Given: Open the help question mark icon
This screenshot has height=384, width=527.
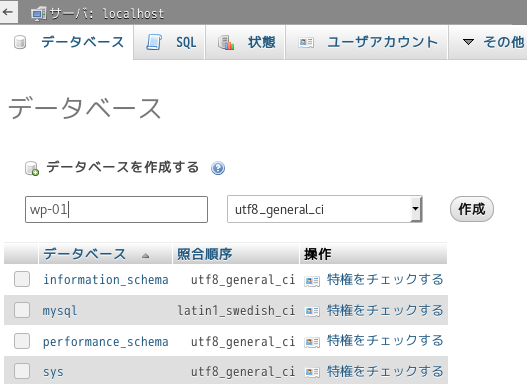Looking at the screenshot, I should tap(218, 168).
